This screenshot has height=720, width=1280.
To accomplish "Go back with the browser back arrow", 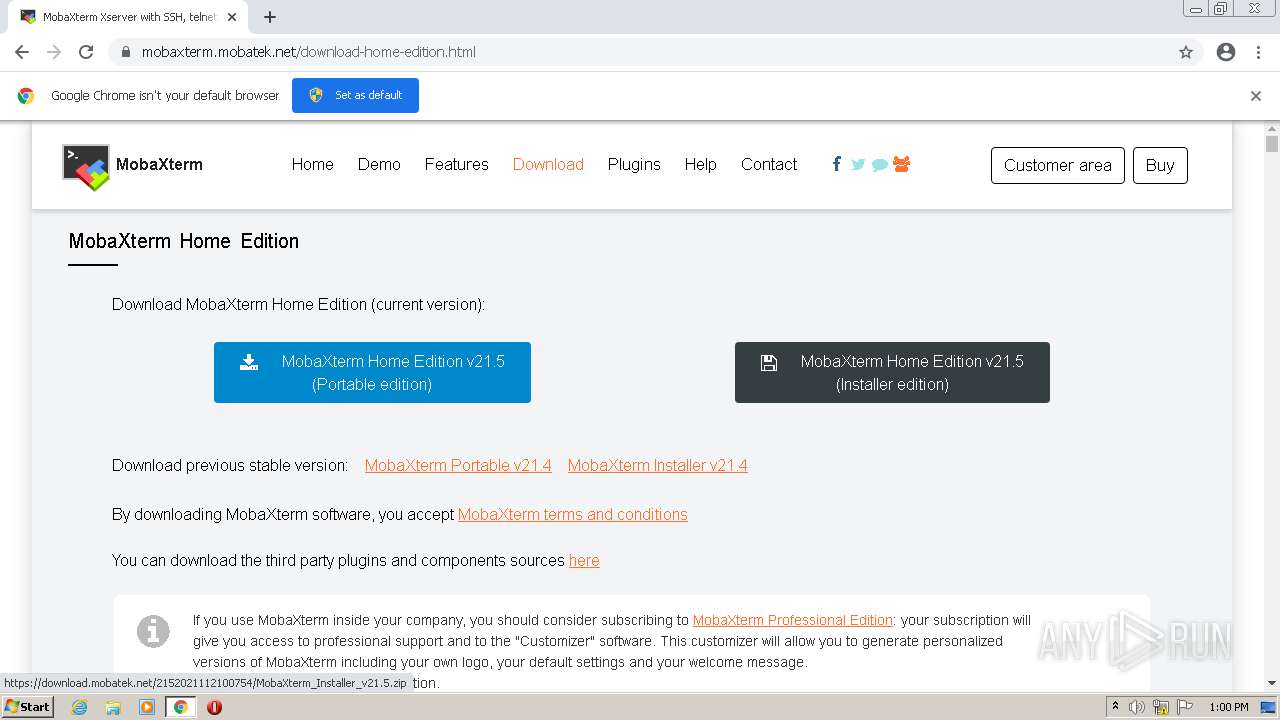I will tap(22, 52).
